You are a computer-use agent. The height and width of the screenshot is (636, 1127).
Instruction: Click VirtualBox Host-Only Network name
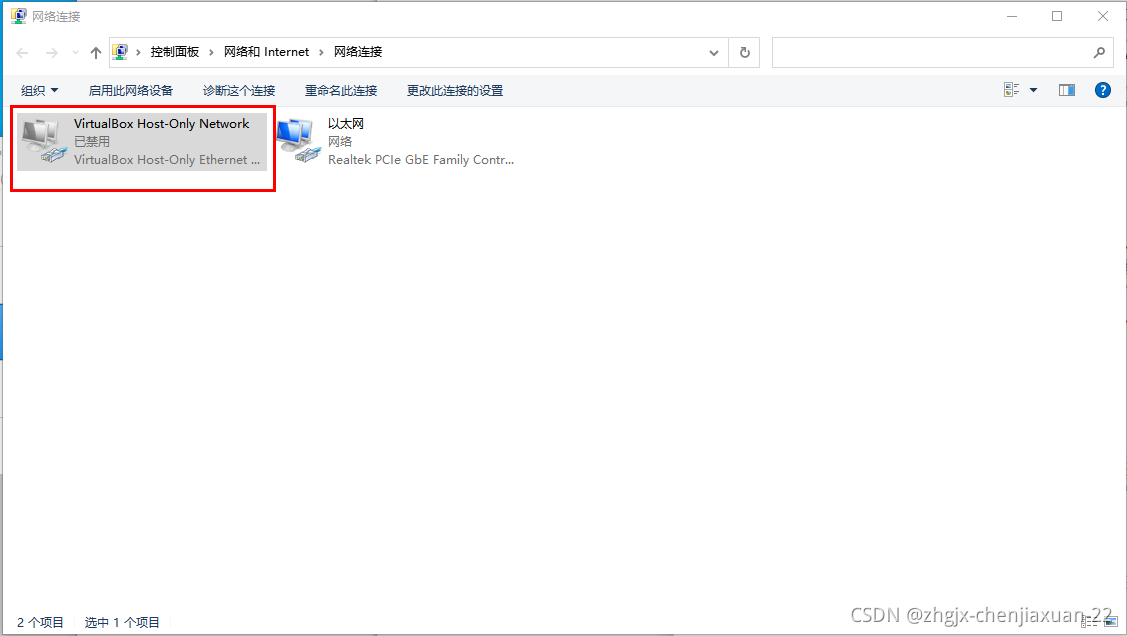click(x=162, y=124)
